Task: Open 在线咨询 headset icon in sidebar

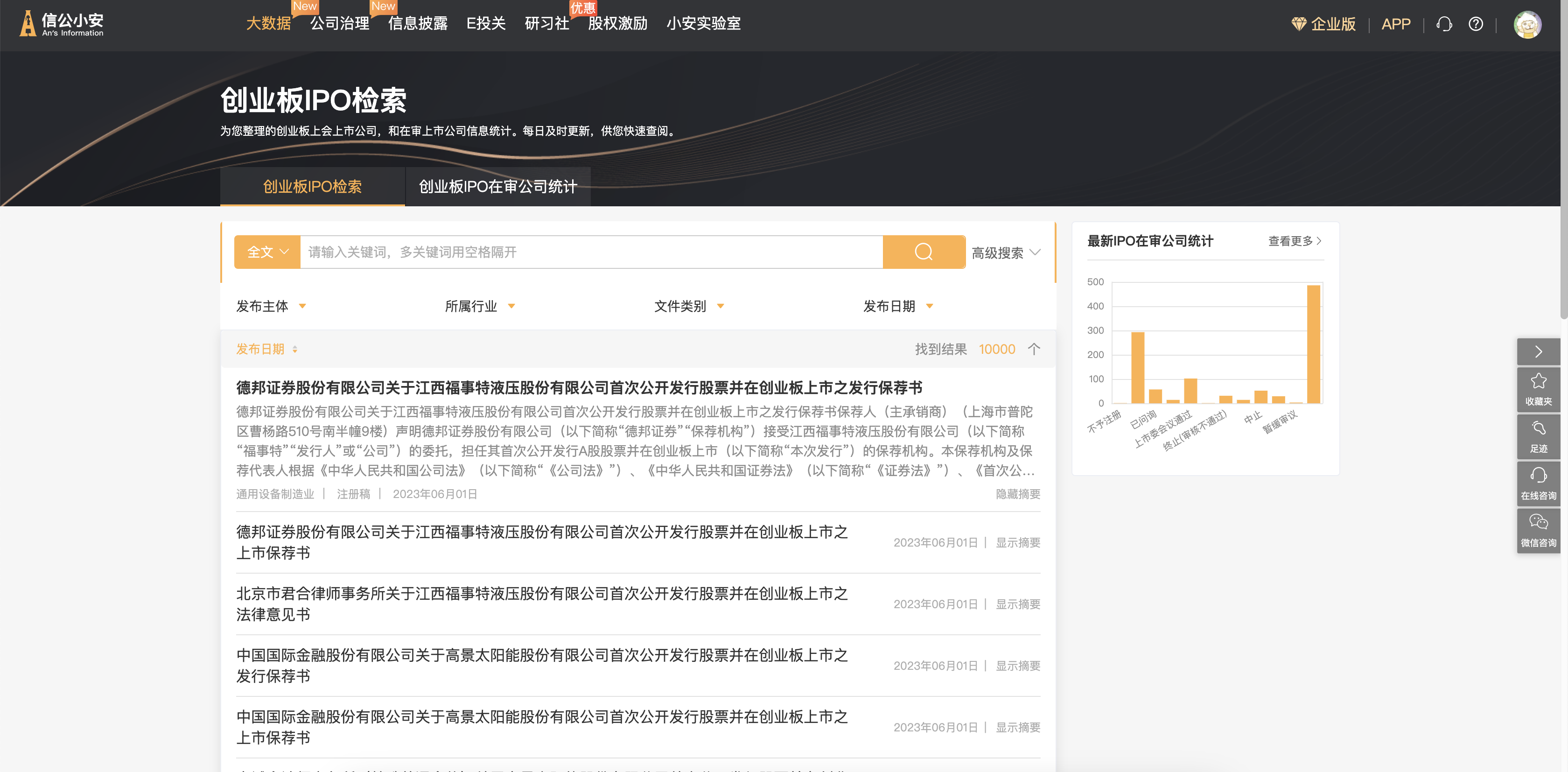Action: coord(1538,484)
